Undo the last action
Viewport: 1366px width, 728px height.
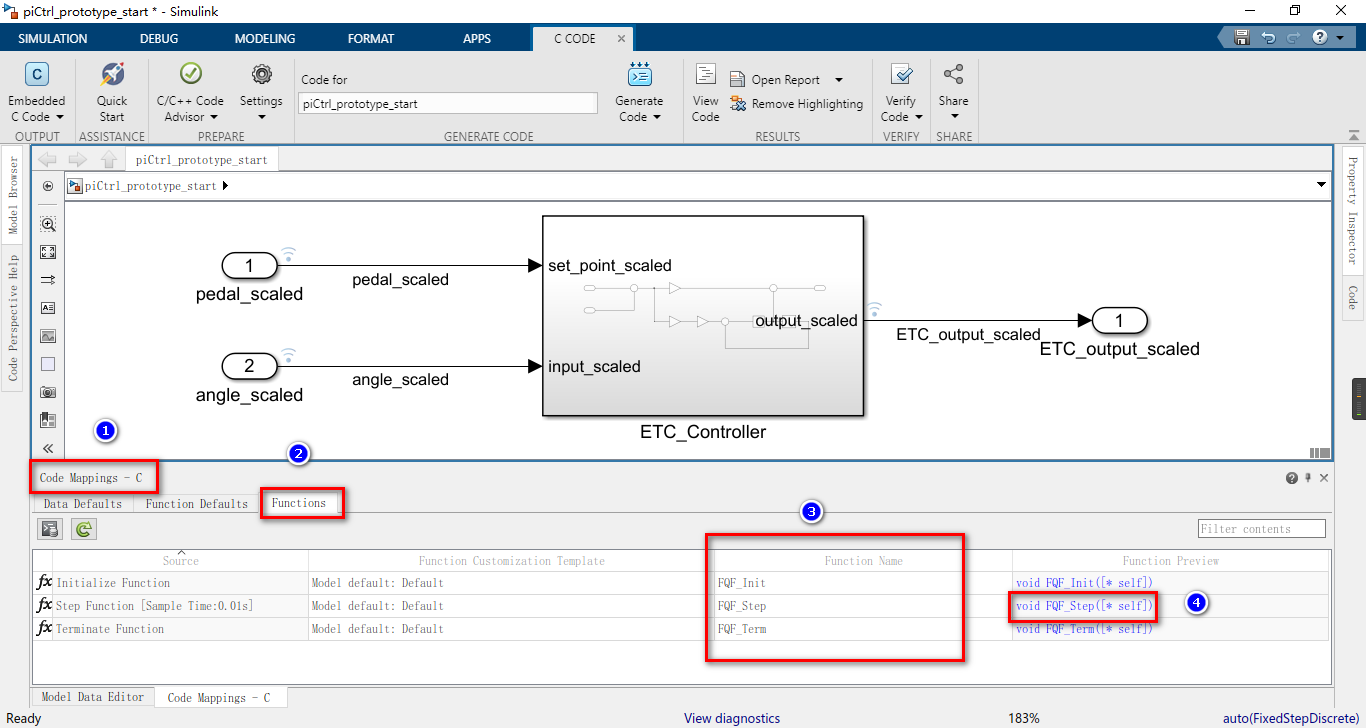pyautogui.click(x=1268, y=38)
